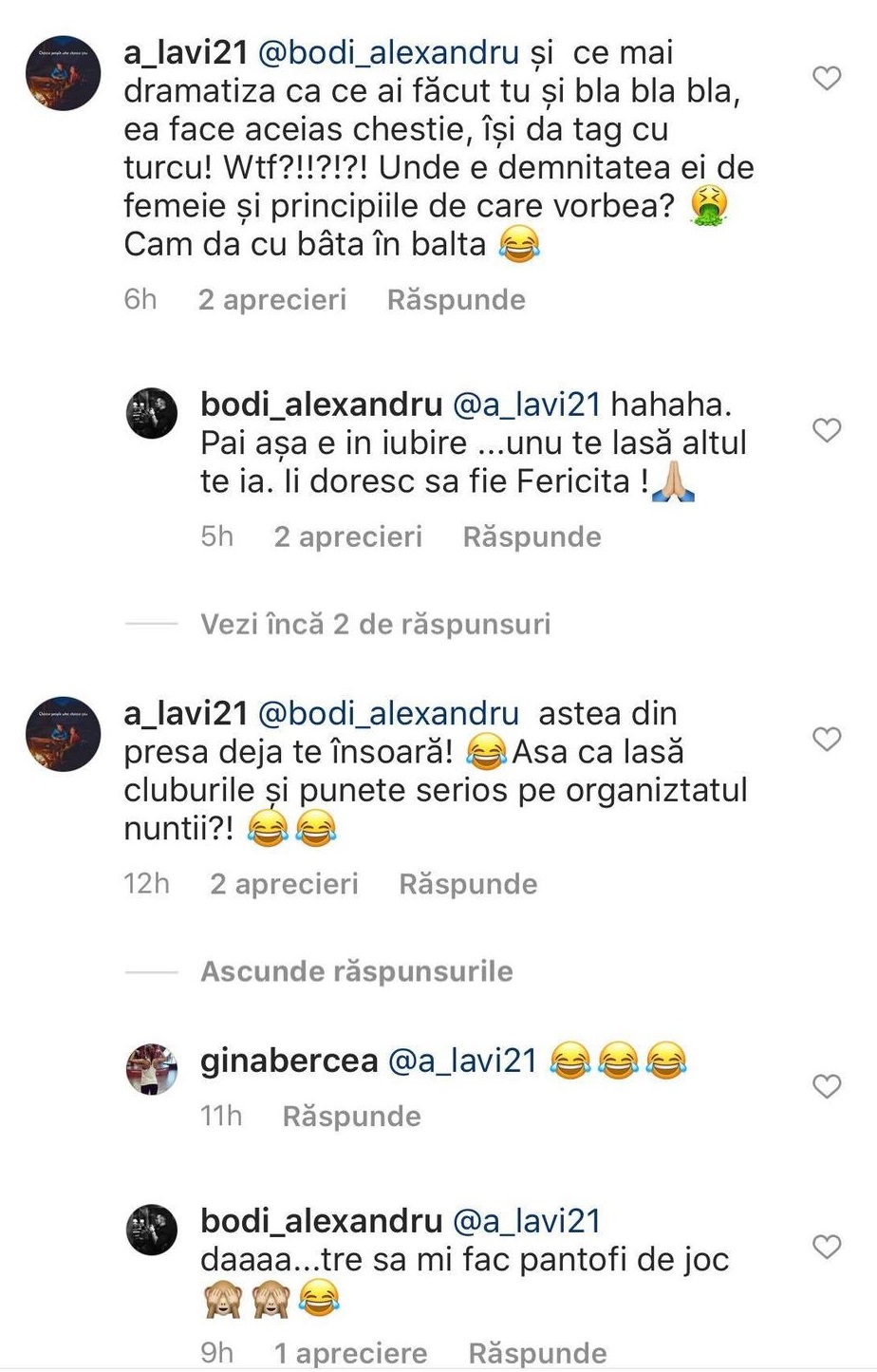The width and height of the screenshot is (877, 1372).
Task: Like bodi_alexandru's hahaha reply heart
Action: point(828,430)
